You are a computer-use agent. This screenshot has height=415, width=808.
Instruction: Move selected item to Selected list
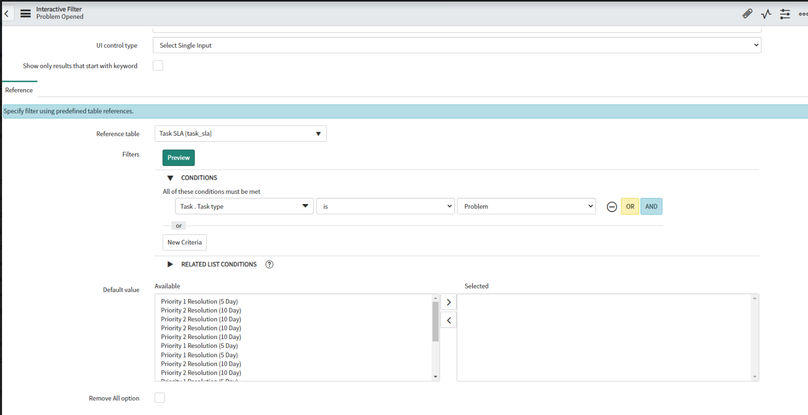(448, 302)
